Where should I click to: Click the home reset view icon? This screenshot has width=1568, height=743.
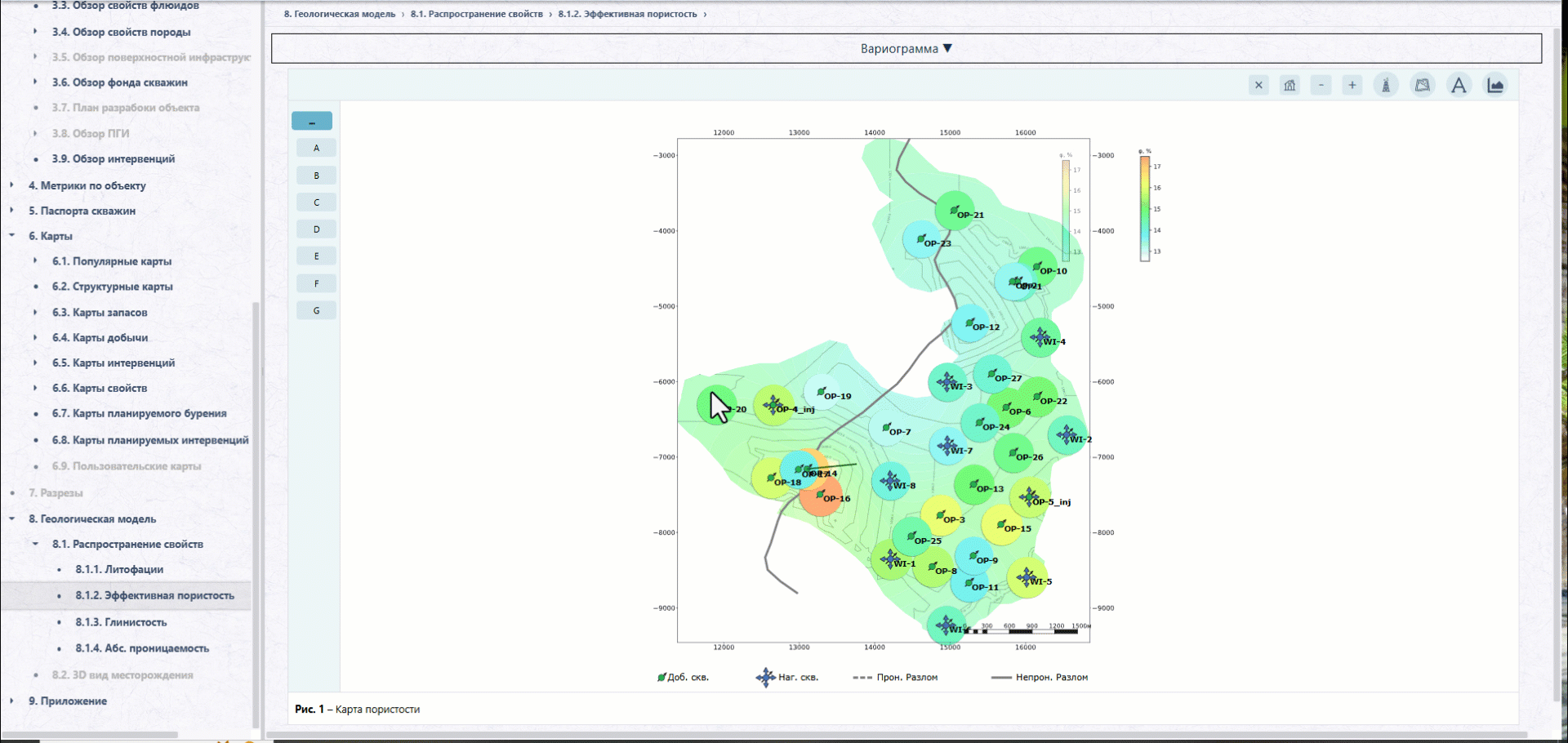pos(1290,85)
